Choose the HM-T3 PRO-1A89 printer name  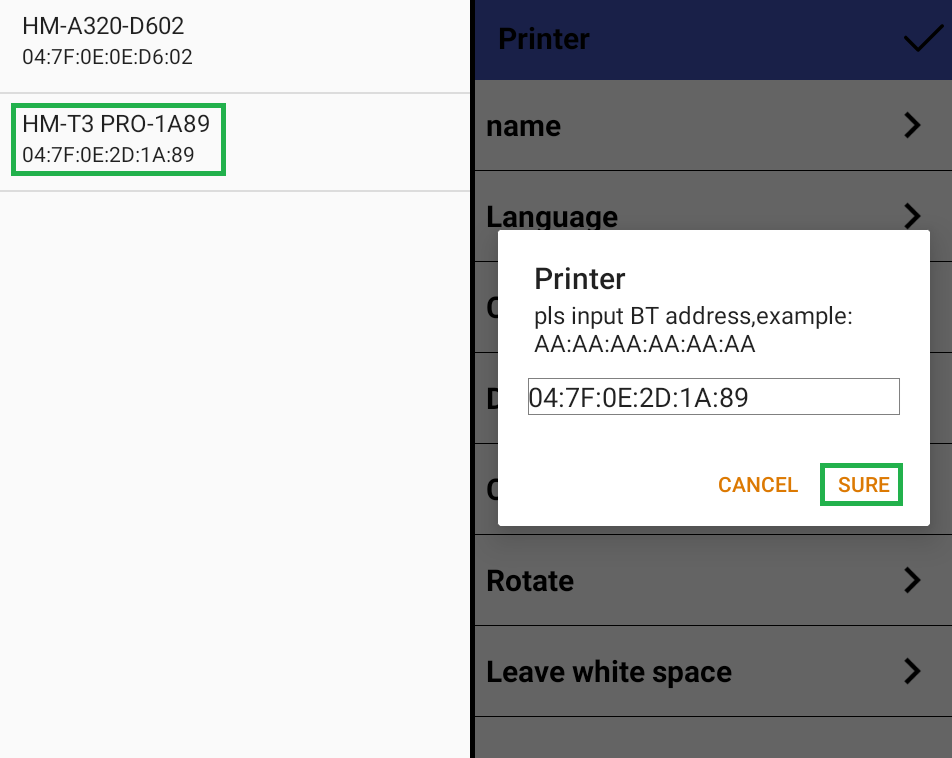116,125
